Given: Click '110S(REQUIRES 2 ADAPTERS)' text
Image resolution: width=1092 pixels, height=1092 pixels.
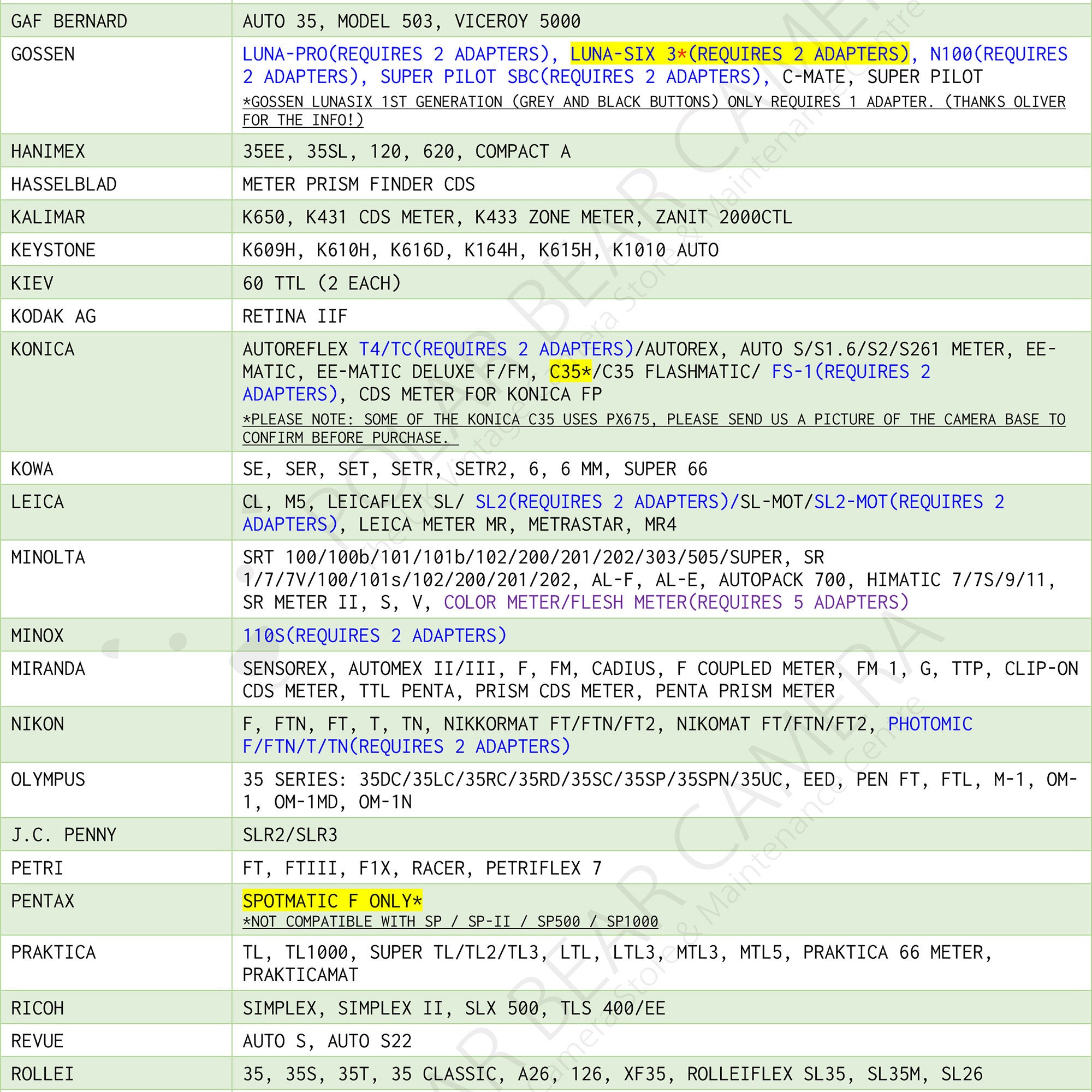Looking at the screenshot, I should [374, 636].
